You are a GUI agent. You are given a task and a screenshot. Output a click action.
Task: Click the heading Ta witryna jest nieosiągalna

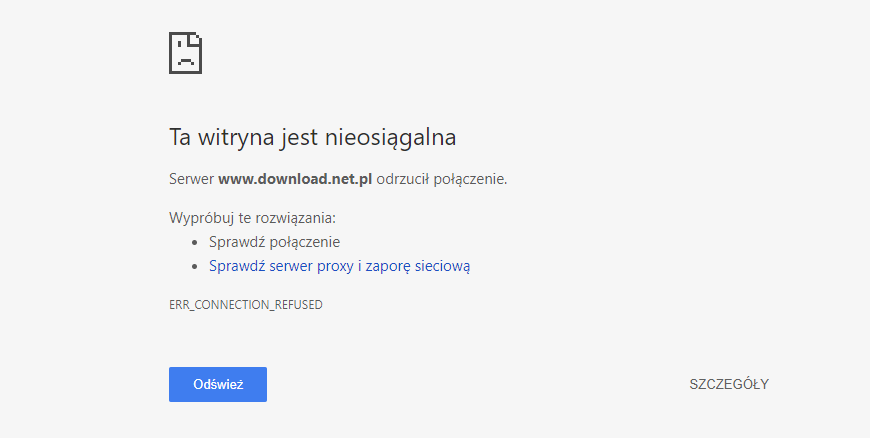tap(312, 137)
